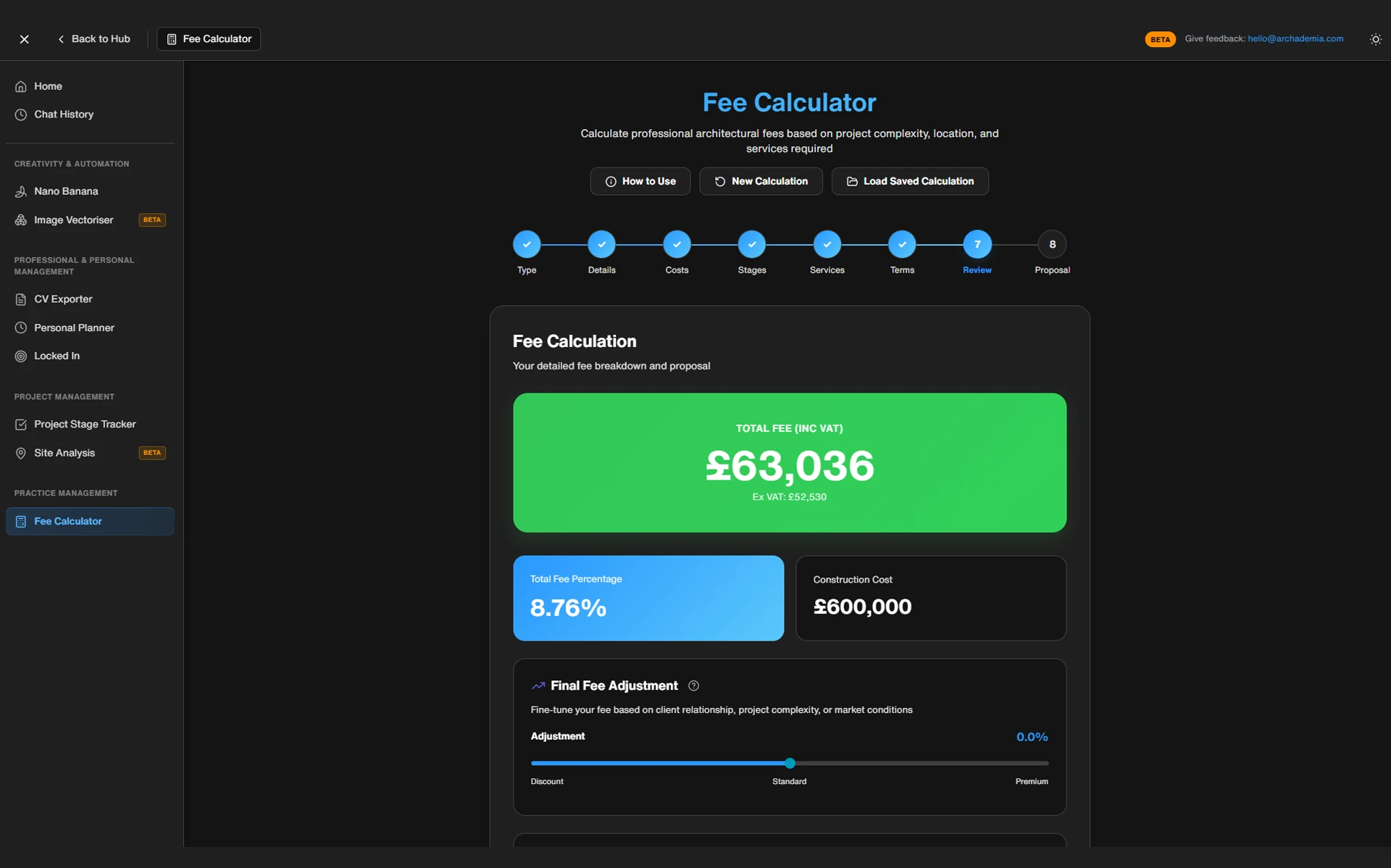Viewport: 1391px width, 868px height.
Task: Select the Fee Calculator tab in the header
Action: tap(209, 39)
